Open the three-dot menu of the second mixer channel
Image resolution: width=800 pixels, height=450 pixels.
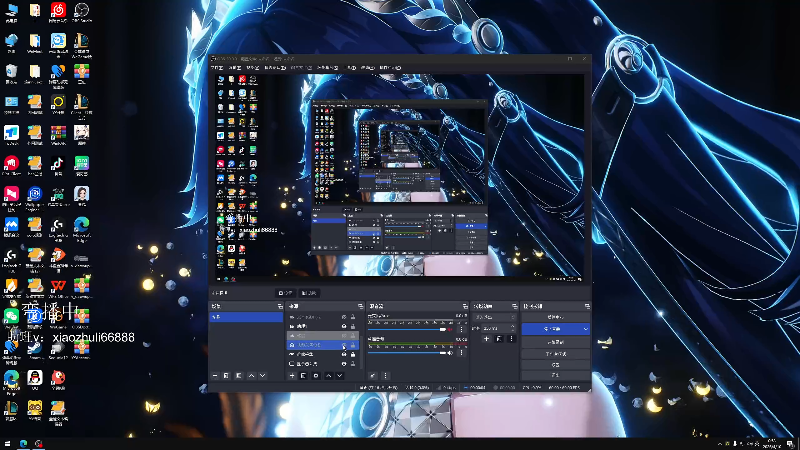(x=461, y=352)
